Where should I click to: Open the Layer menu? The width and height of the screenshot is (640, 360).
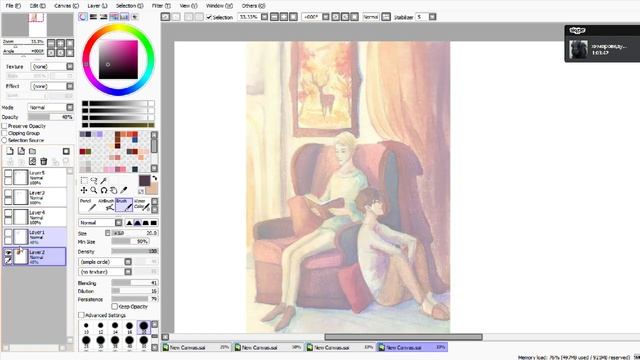97,6
